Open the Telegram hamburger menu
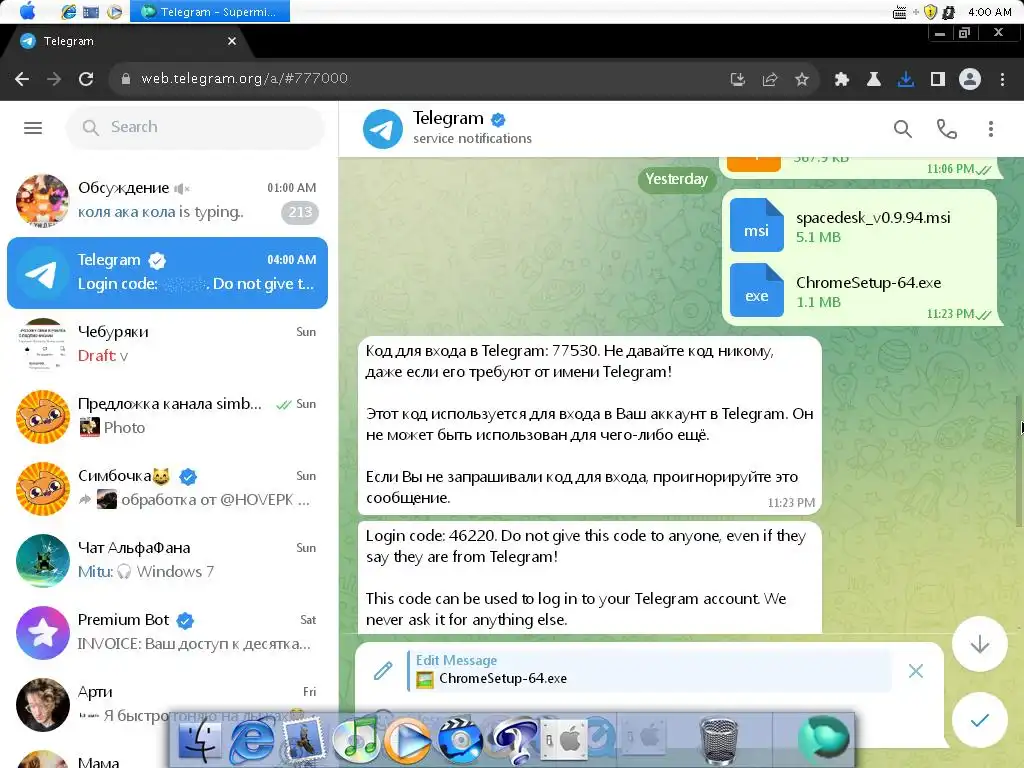 (x=33, y=127)
